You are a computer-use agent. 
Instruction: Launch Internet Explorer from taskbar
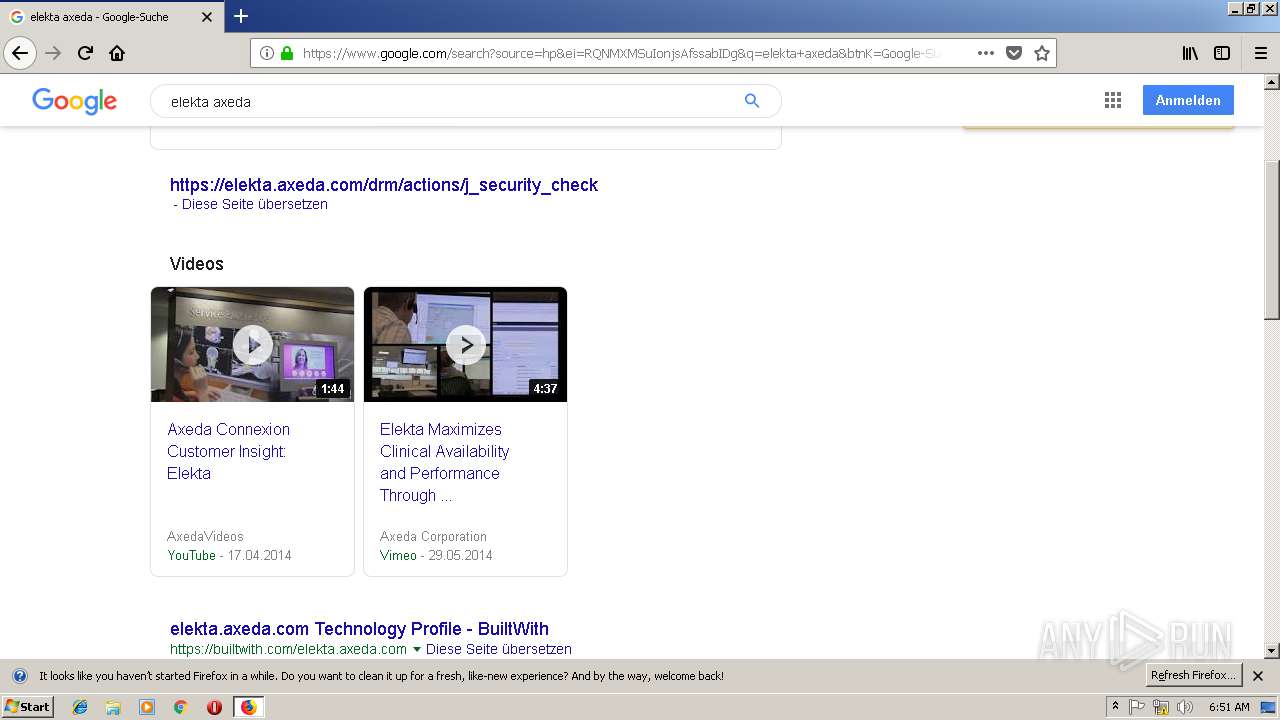80,707
